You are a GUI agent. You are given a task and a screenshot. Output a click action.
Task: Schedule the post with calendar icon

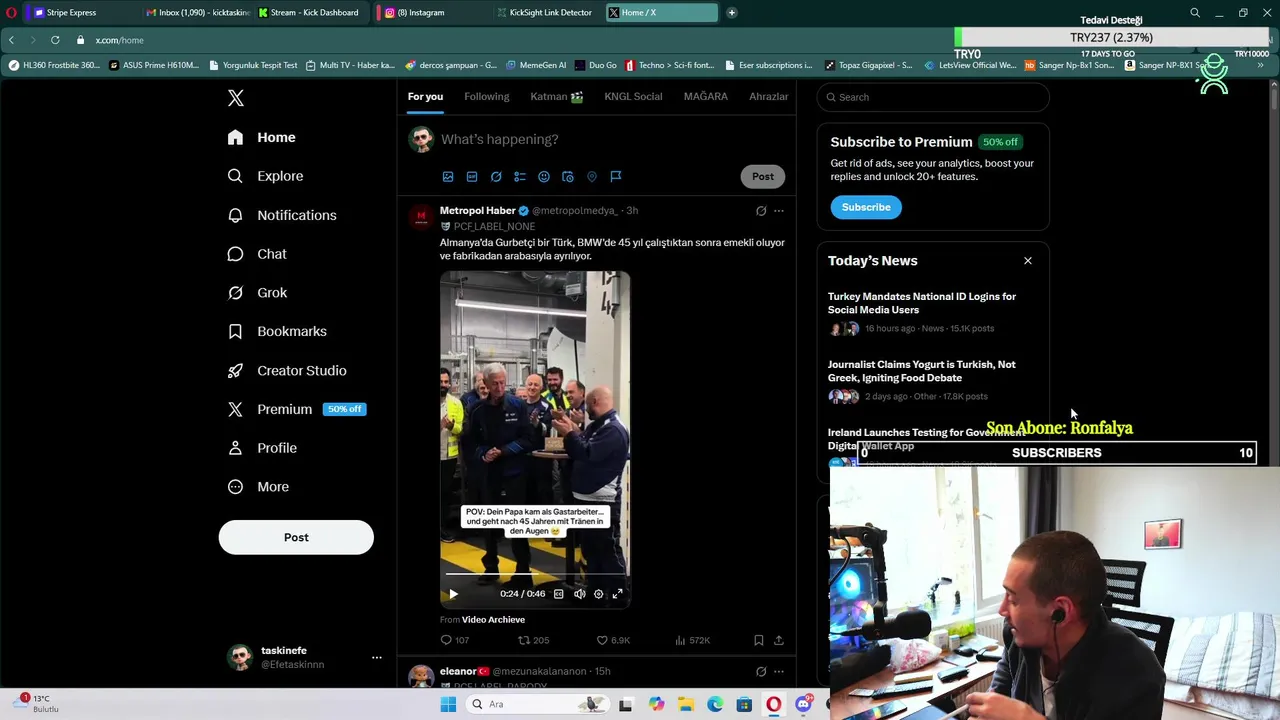[x=568, y=177]
